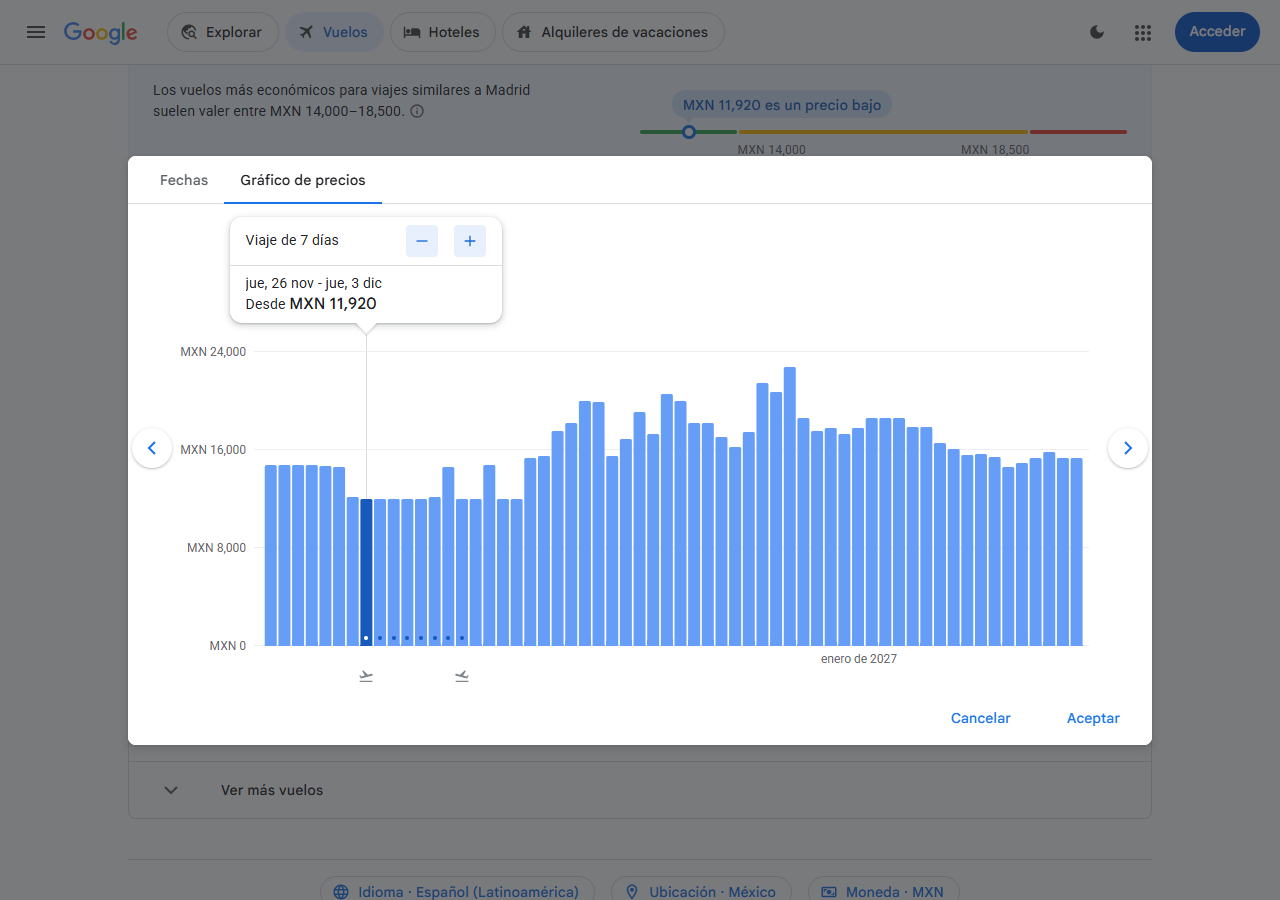Click the info icon beside price range text
This screenshot has height=900, width=1280.
point(417,111)
